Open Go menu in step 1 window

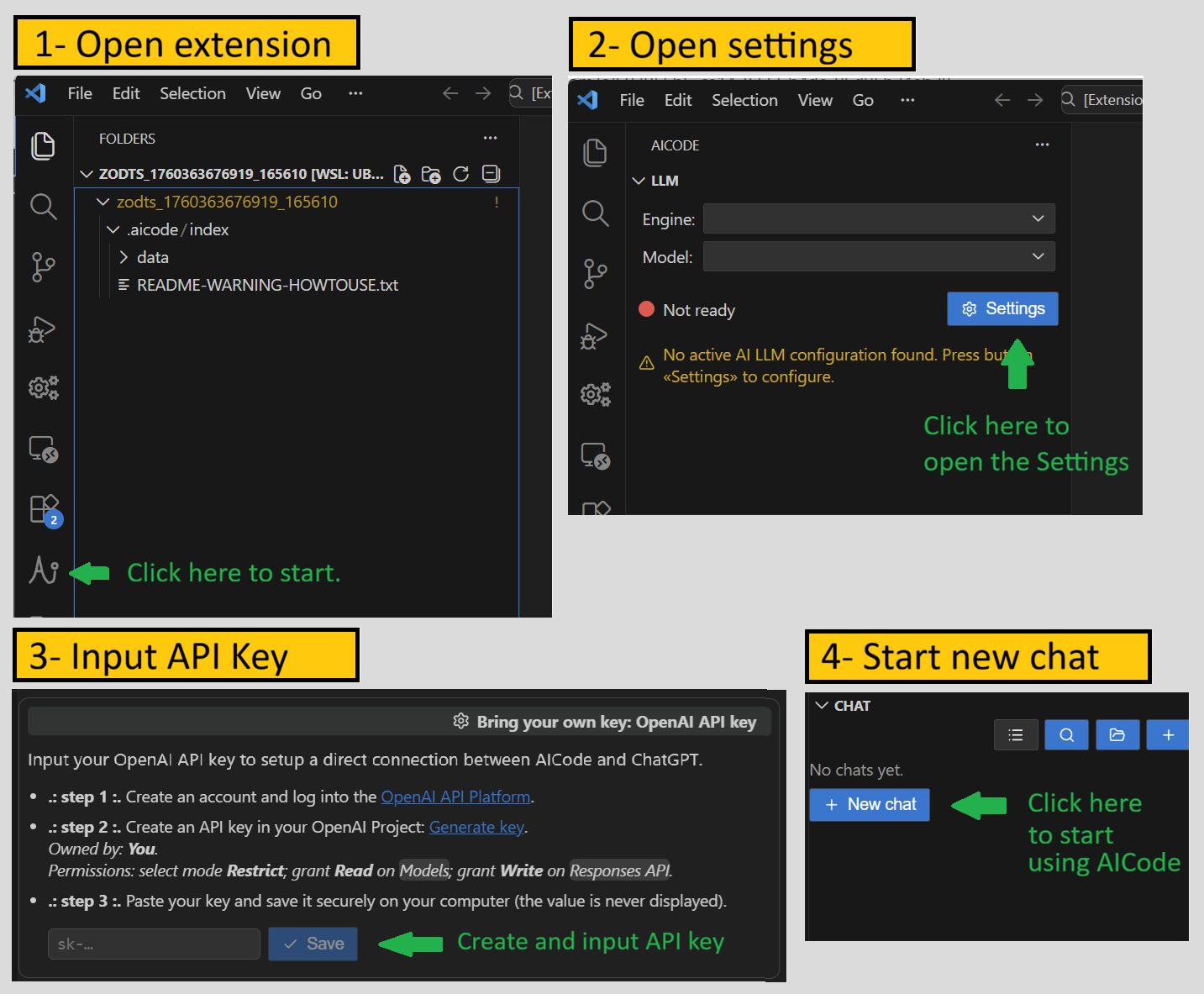[311, 93]
